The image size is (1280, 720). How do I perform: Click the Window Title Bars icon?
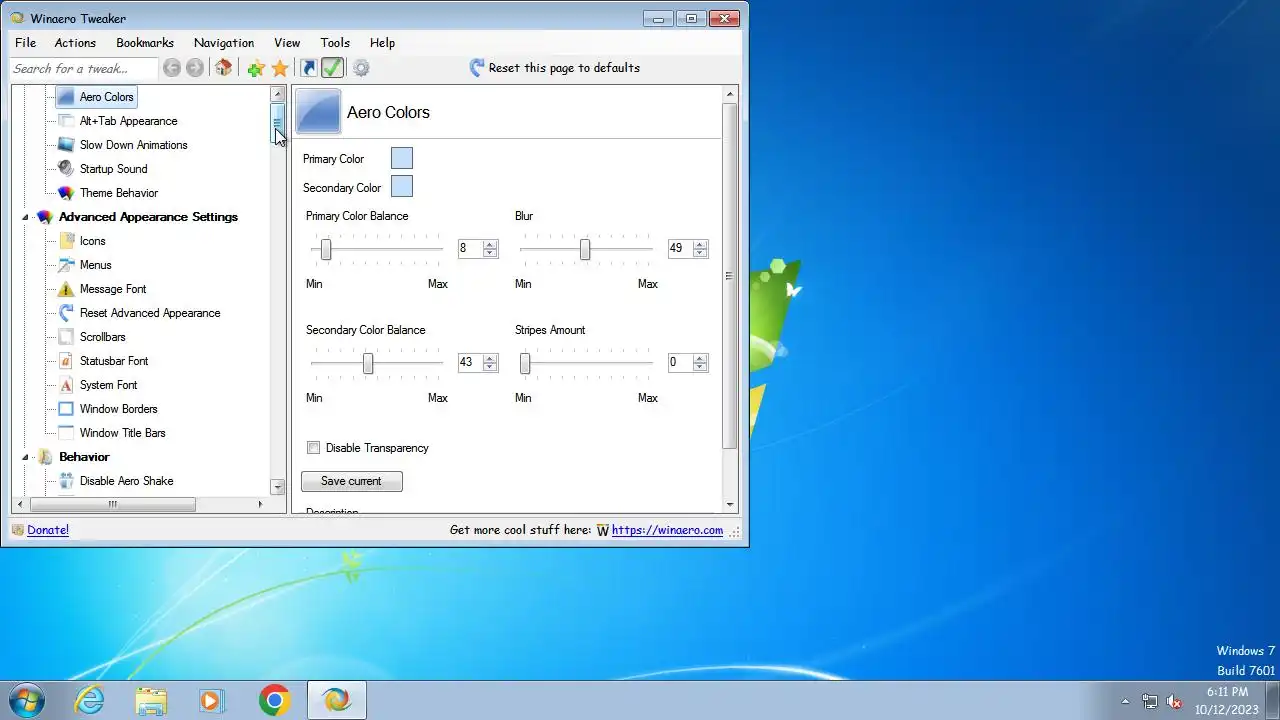coord(65,433)
